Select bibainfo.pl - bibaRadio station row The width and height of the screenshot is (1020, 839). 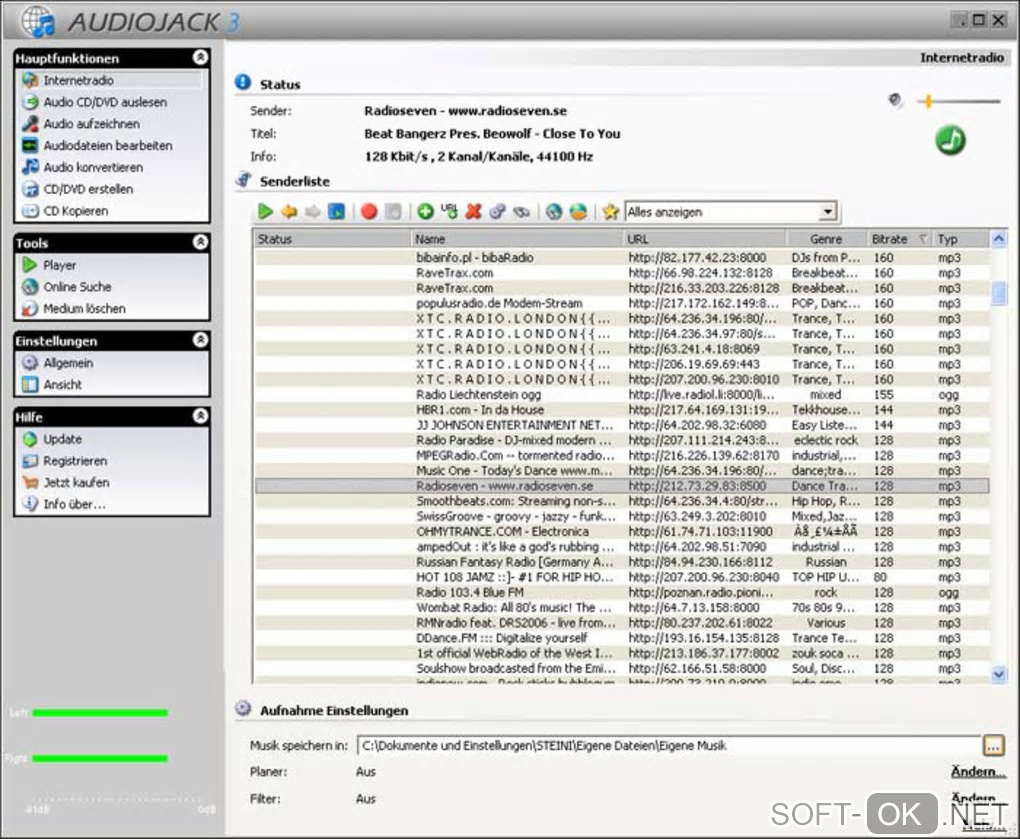click(622, 258)
